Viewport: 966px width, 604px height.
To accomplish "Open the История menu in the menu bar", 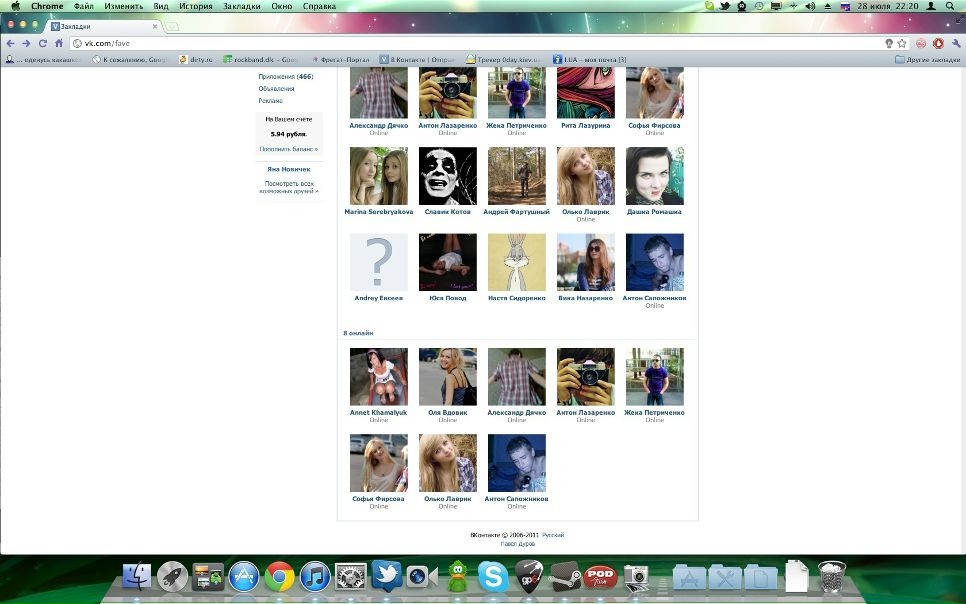I will point(196,6).
